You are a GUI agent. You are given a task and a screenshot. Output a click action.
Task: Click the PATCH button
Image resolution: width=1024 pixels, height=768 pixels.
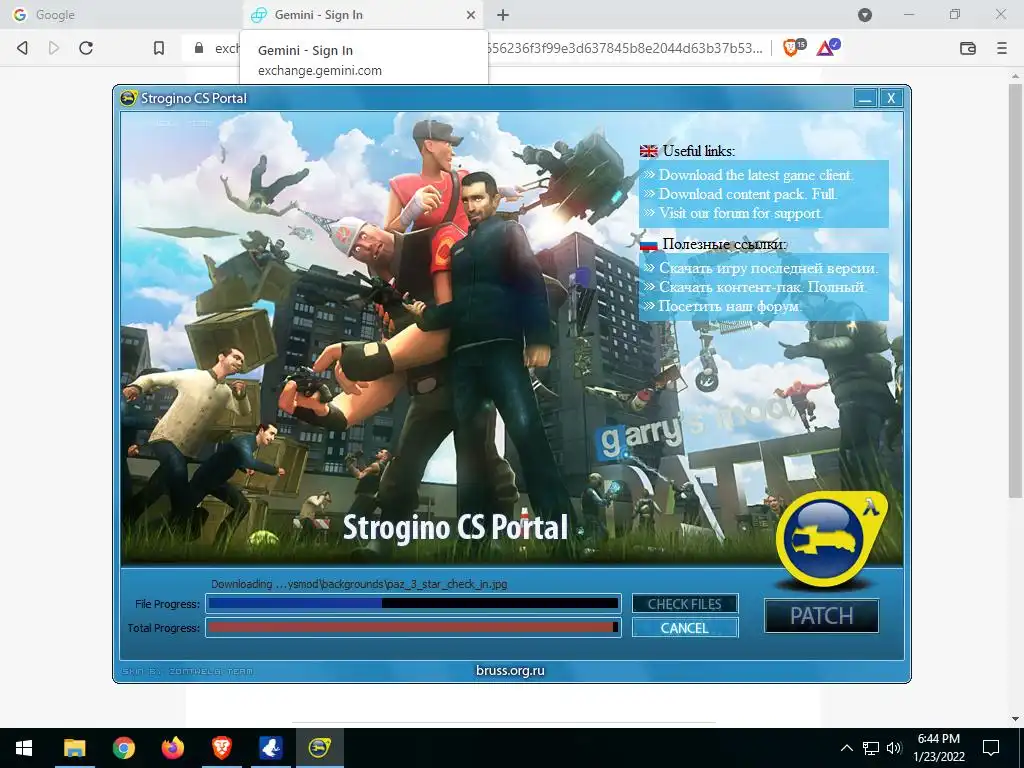pos(822,616)
